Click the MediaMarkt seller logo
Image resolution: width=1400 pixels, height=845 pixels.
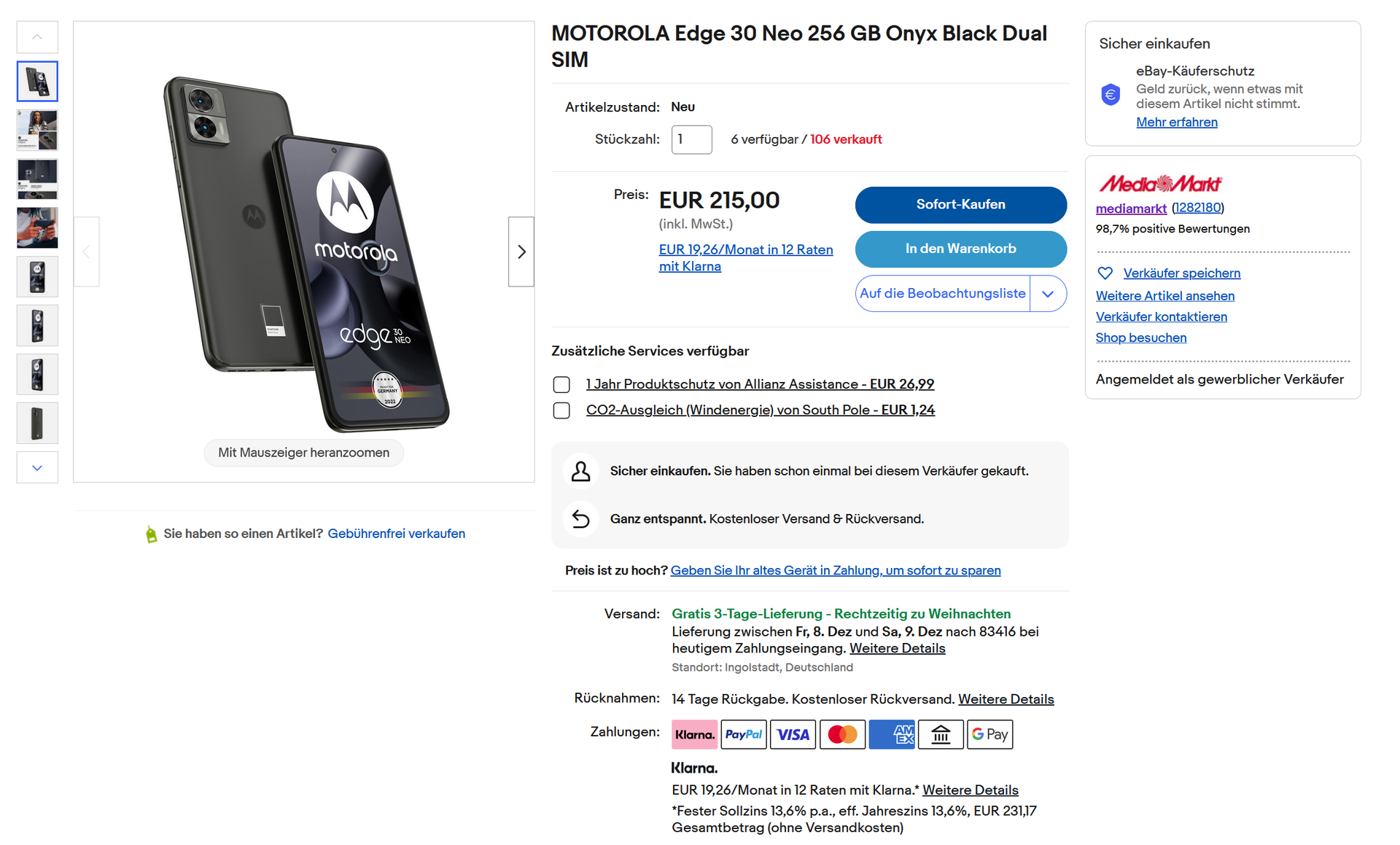pos(1159,184)
